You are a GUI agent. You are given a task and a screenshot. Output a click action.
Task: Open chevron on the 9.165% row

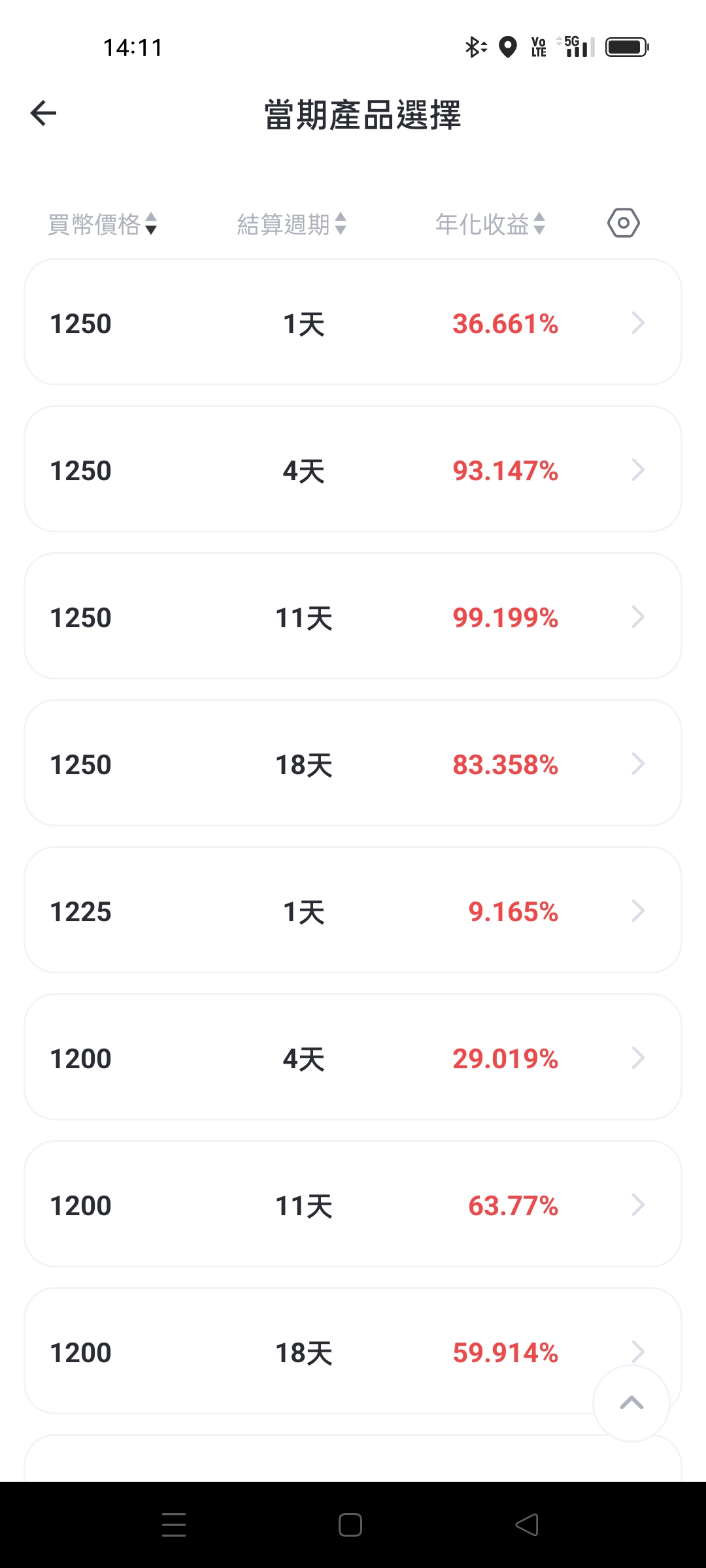638,911
